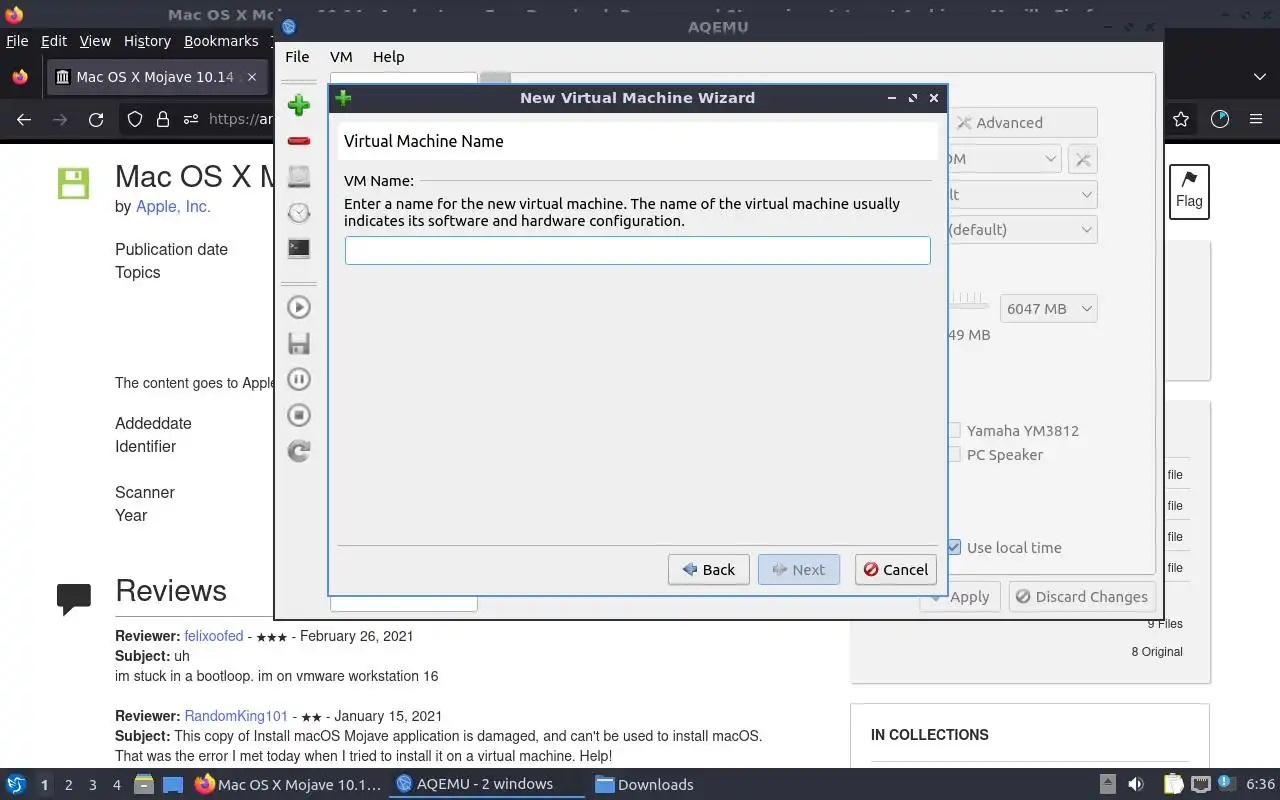Open the terminal console icon in AQEMU sidebar
This screenshot has height=800, width=1280.
point(298,248)
